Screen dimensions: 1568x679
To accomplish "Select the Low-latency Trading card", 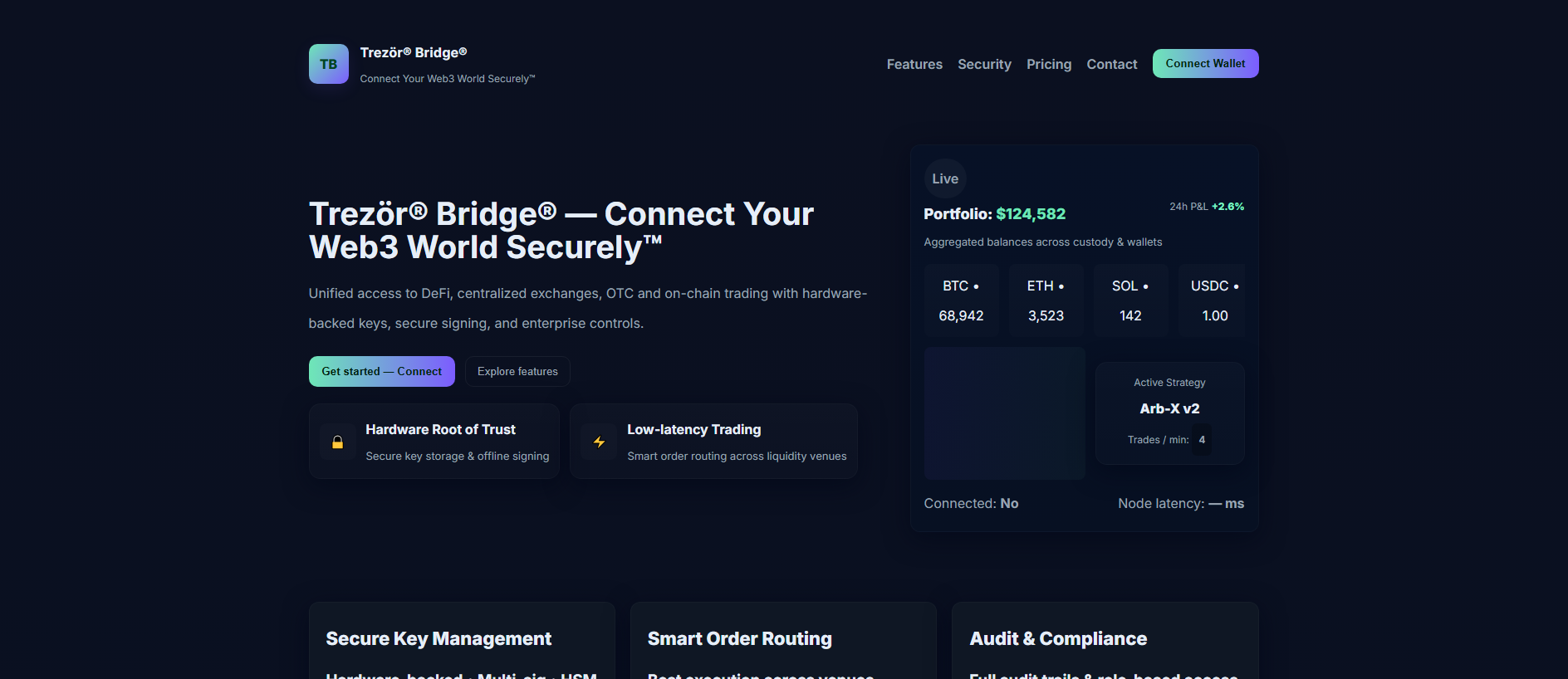I will 714,442.
